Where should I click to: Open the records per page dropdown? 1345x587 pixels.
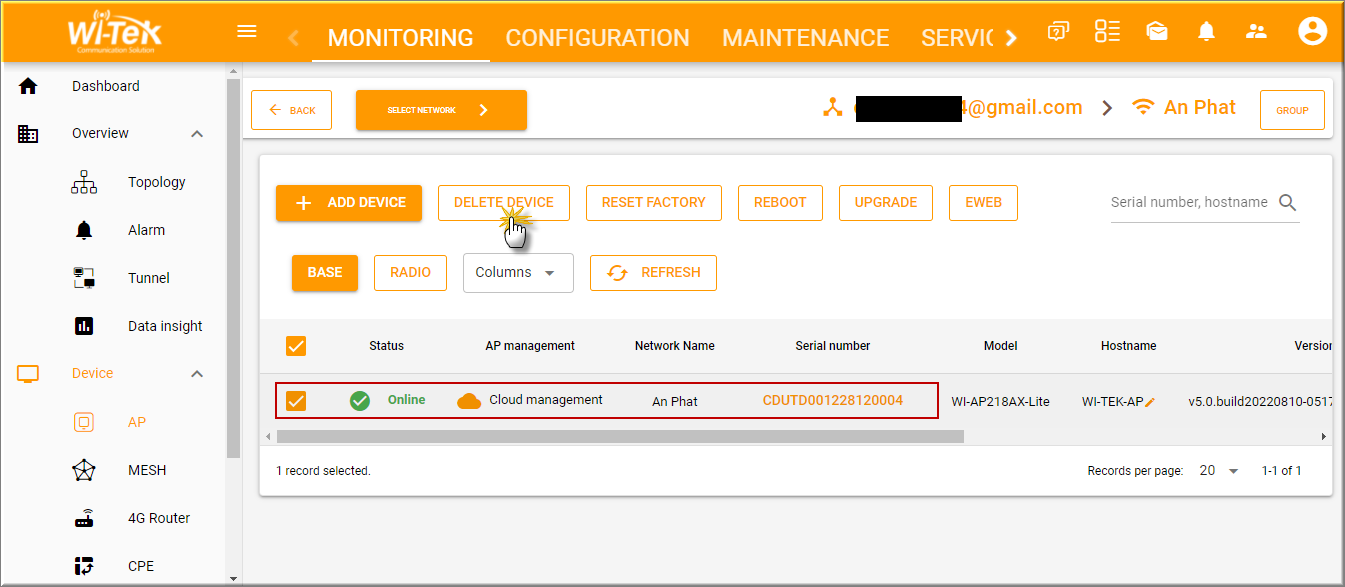(x=1219, y=470)
